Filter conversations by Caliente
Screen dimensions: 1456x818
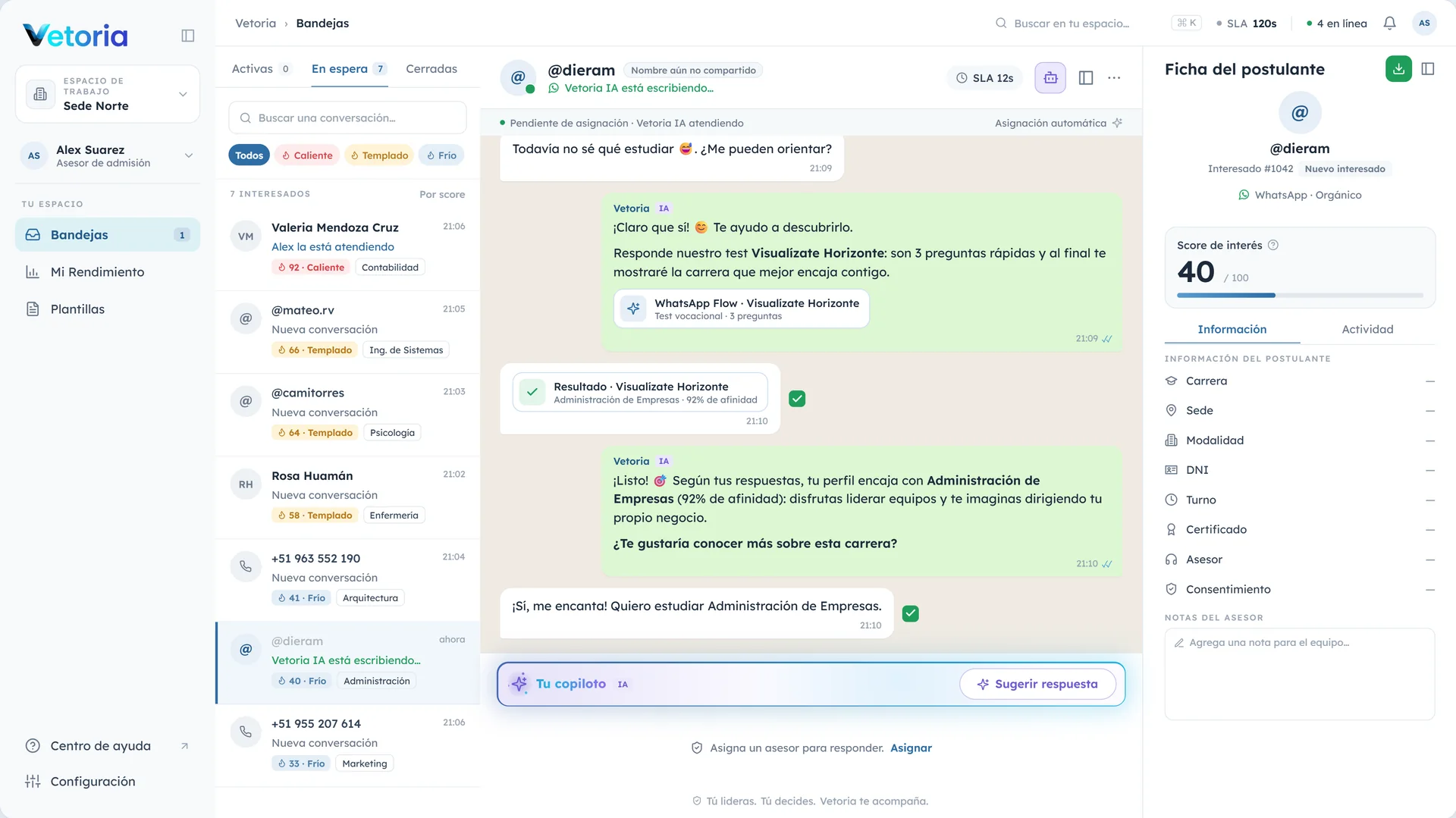(307, 155)
